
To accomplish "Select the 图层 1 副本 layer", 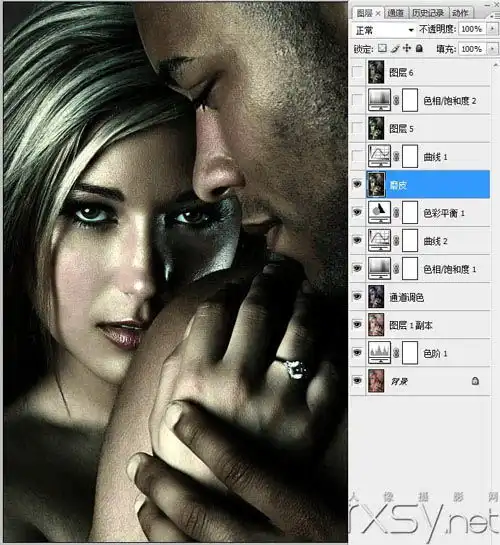I will point(428,325).
